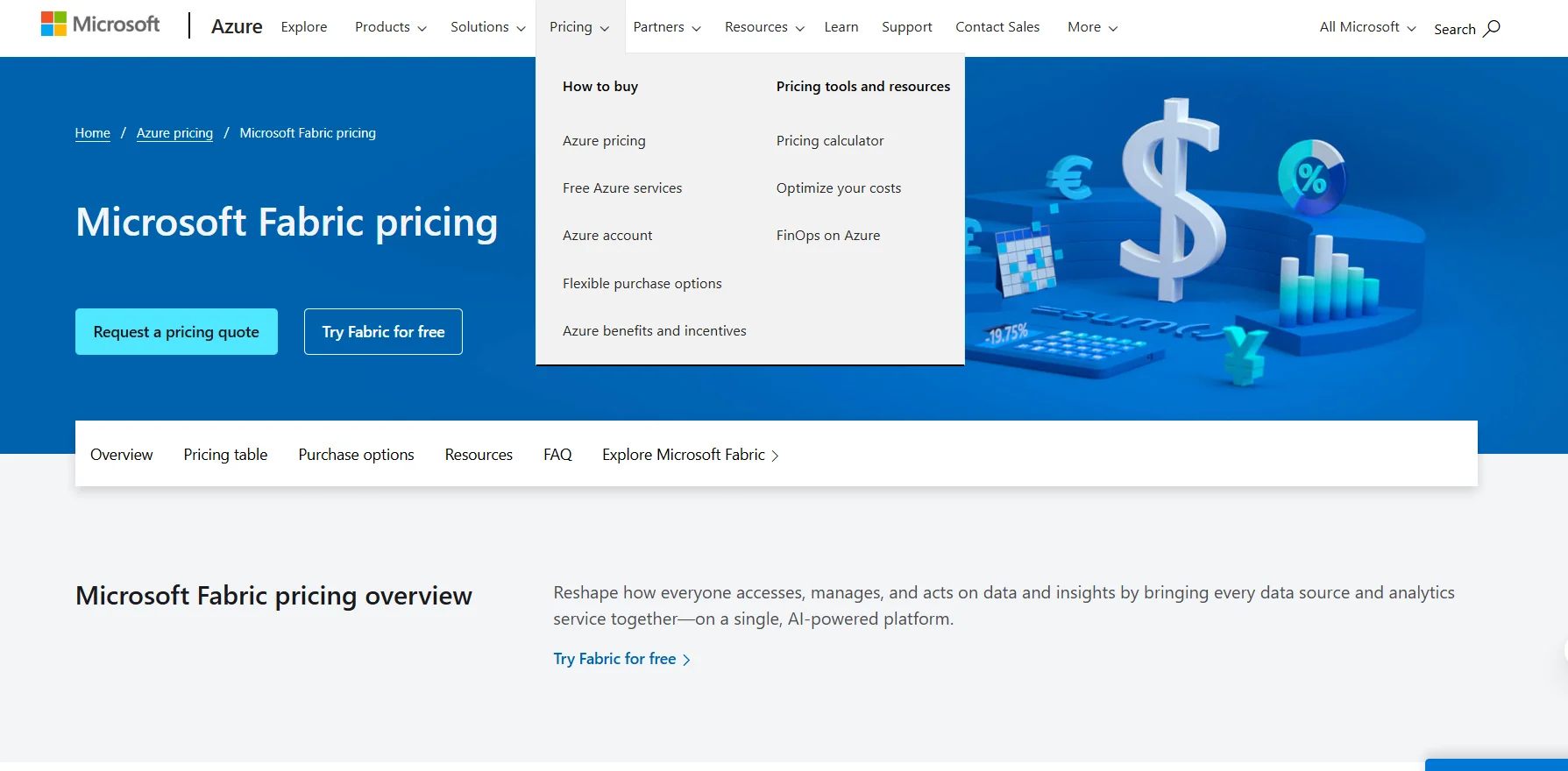
Task: Click Request a pricing quote button
Action: [176, 332]
